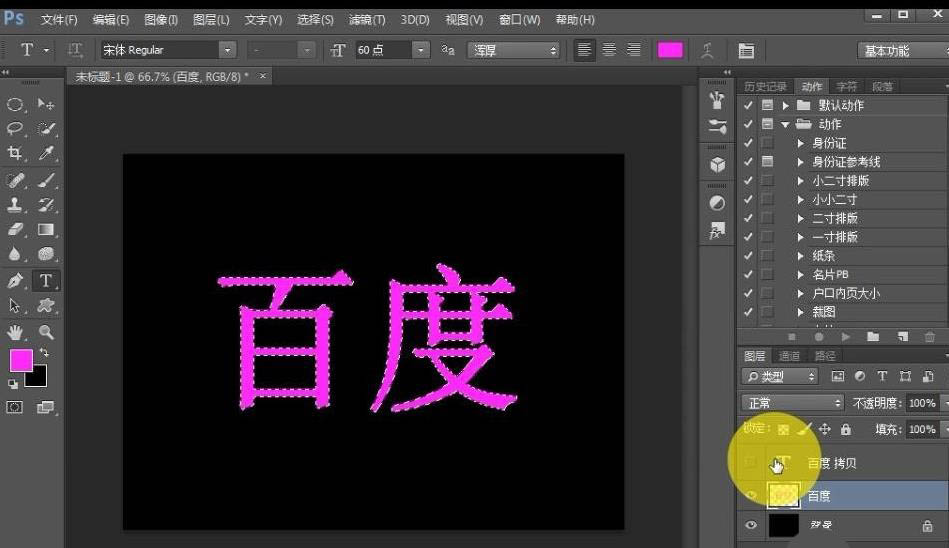Open the black background color picker

pos(39,380)
